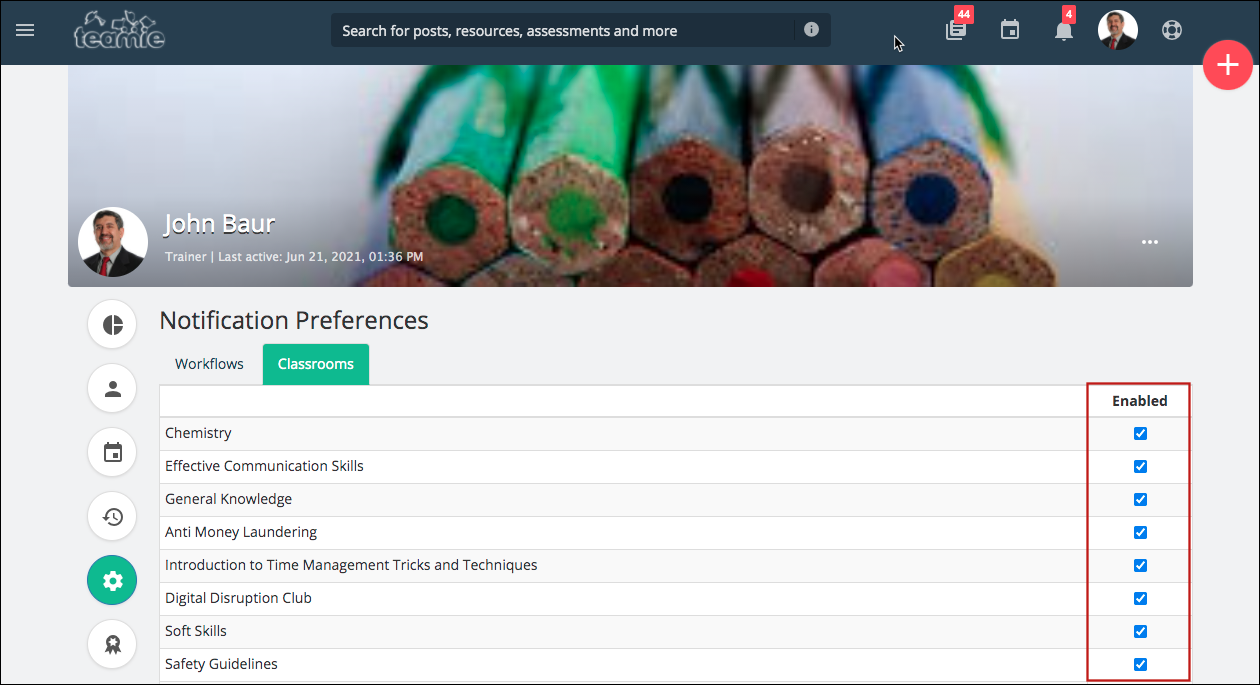Toggle Safety Guidelines enabled checkbox
This screenshot has width=1260, height=685.
(x=1140, y=665)
